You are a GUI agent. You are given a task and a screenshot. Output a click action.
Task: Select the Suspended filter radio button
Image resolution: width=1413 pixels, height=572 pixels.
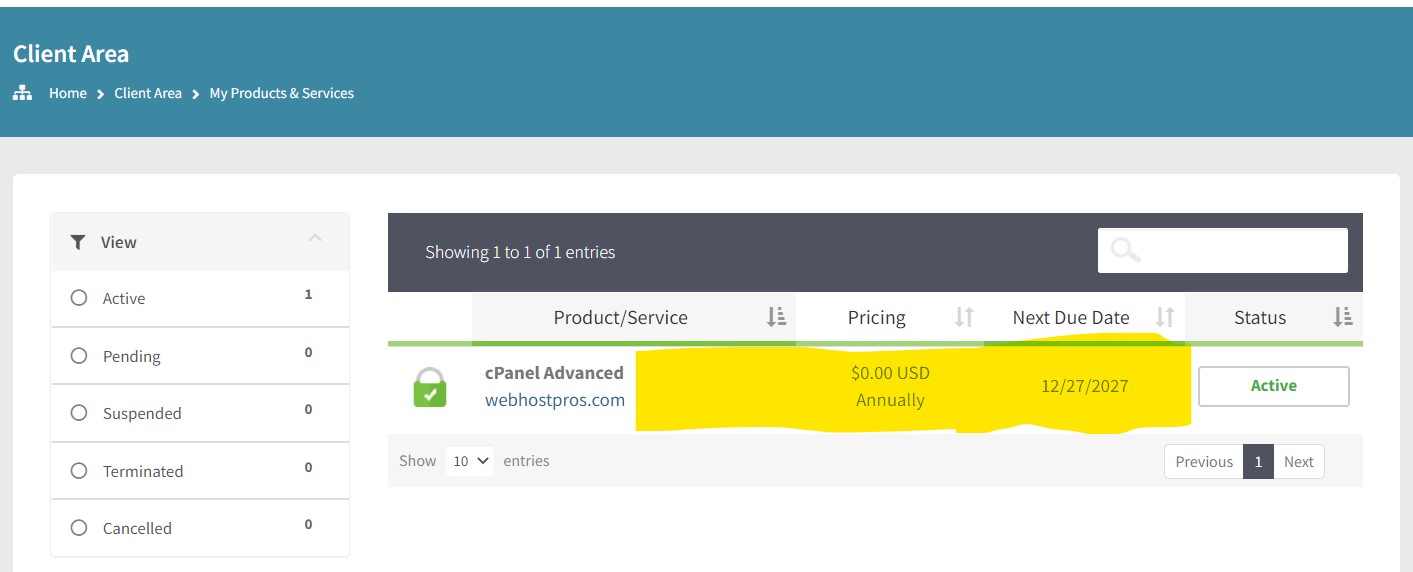tap(79, 413)
